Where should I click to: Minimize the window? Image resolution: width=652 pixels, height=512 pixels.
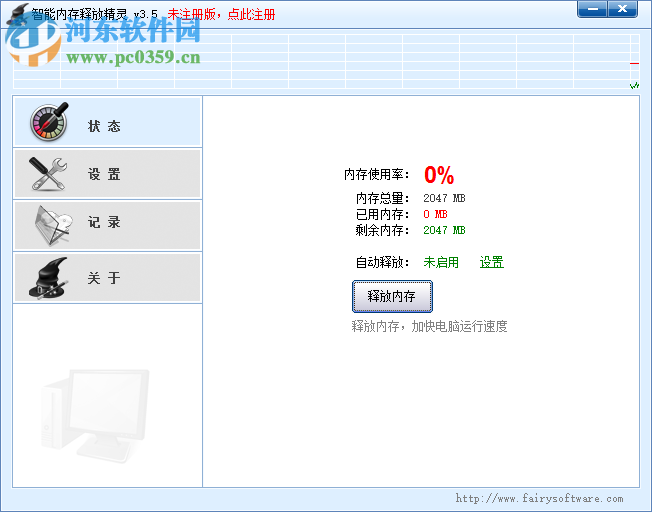(592, 9)
